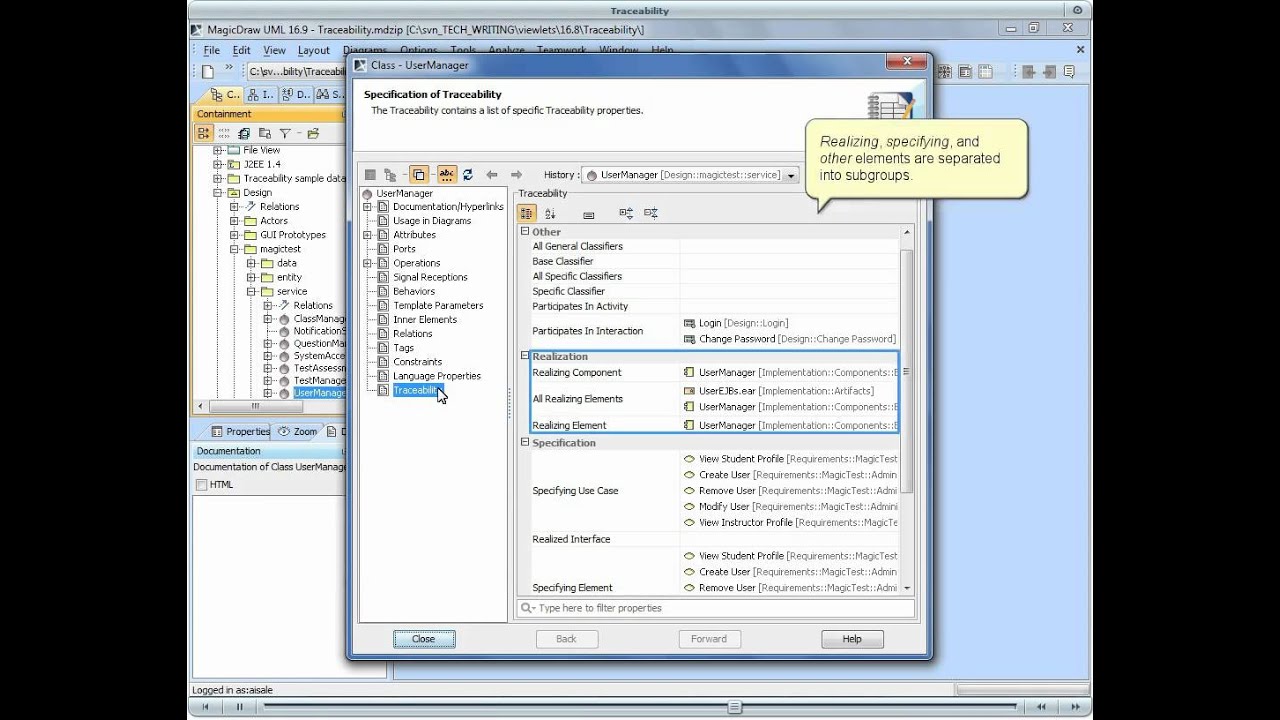Open the History dropdown
Screen dimensions: 1280x720
(x=791, y=175)
